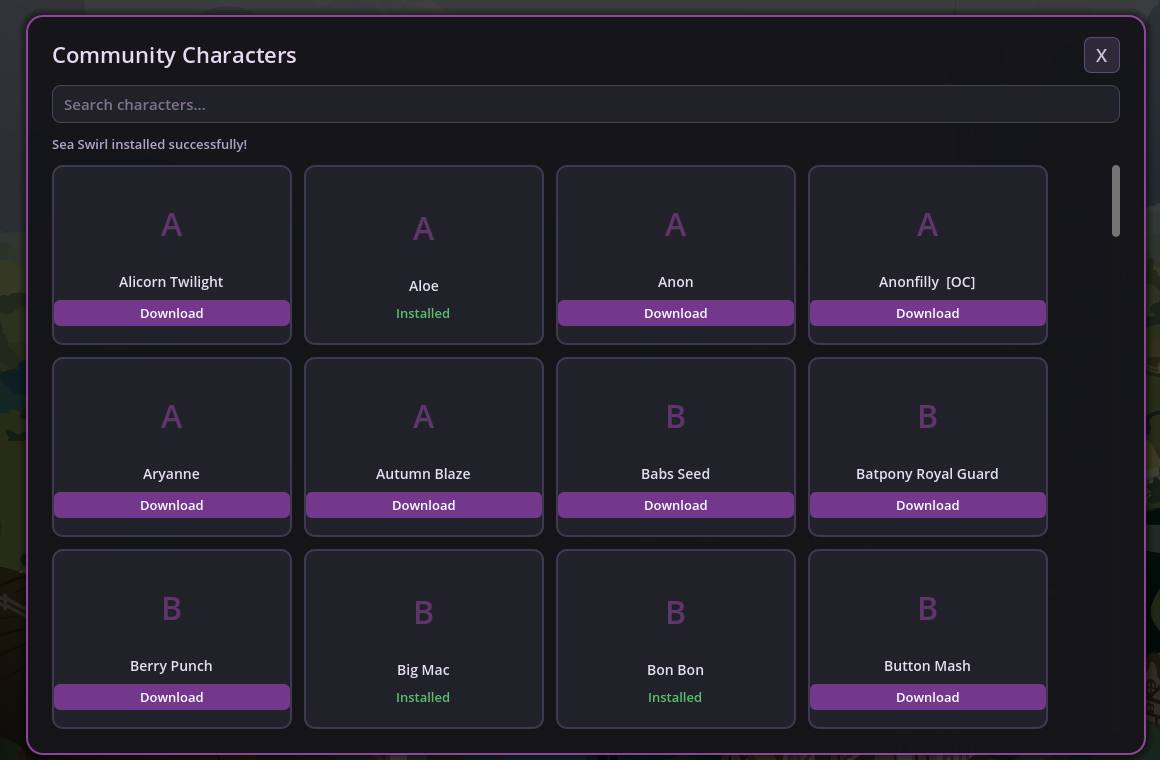
Task: Click the Button Mash name text
Action: pos(927,666)
